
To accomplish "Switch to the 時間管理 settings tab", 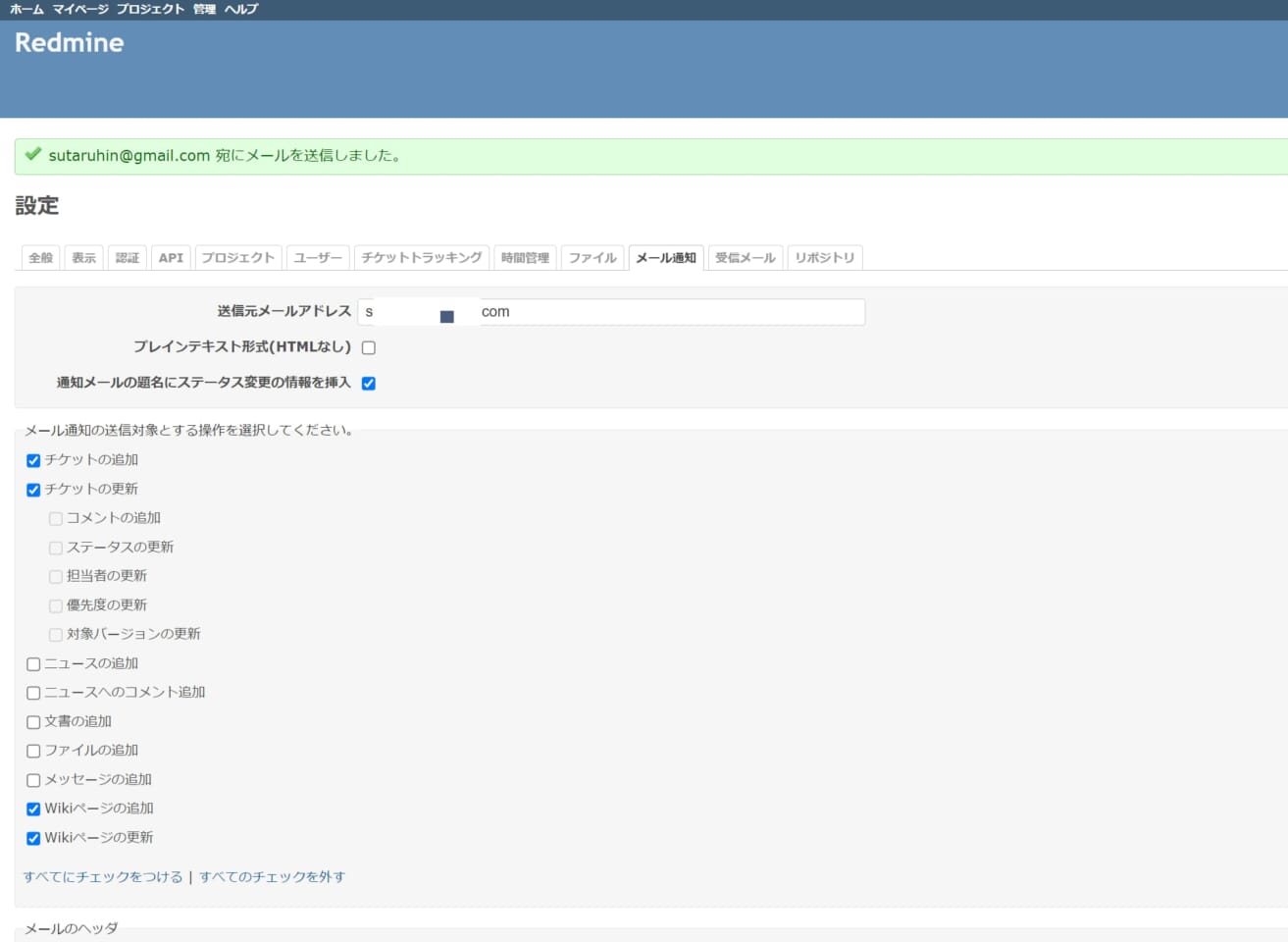I will click(x=525, y=258).
